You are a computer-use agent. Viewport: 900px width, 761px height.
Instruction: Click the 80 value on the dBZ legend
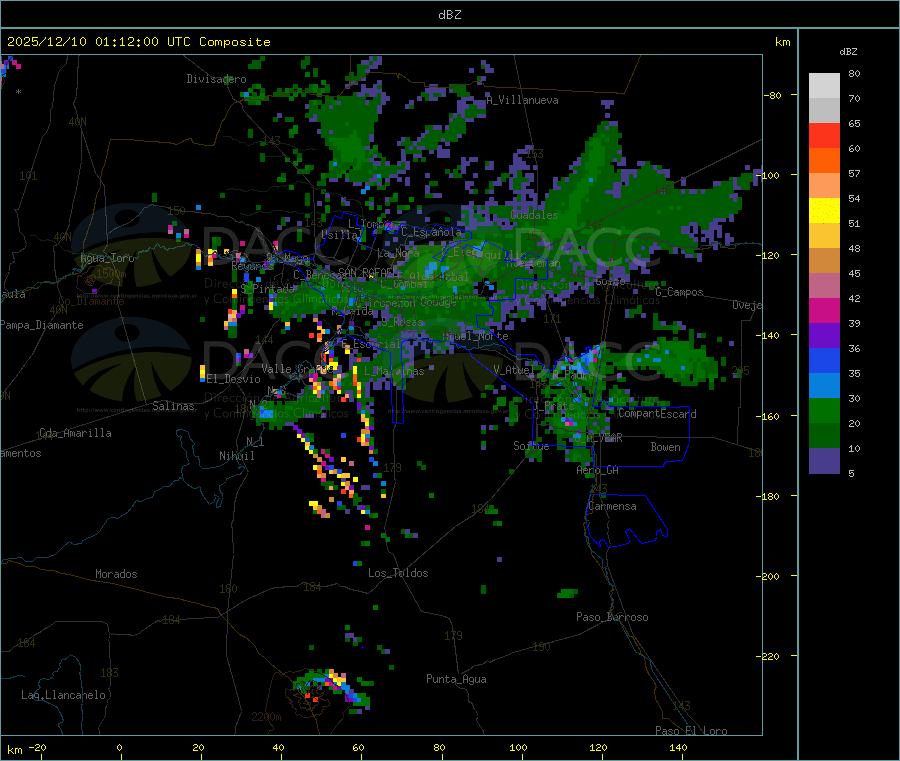pyautogui.click(x=854, y=73)
